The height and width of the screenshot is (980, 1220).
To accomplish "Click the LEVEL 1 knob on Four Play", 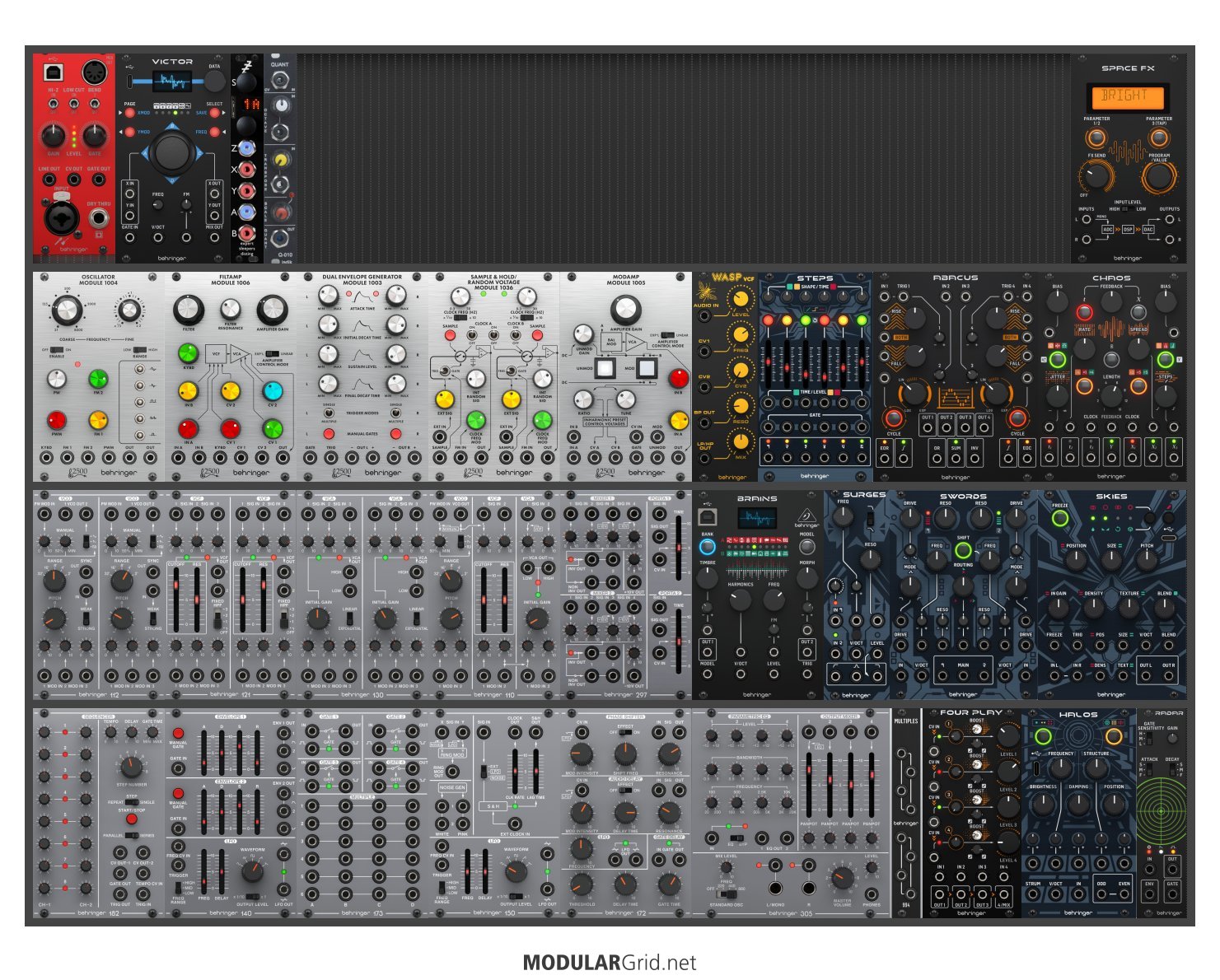I will pos(1008,735).
